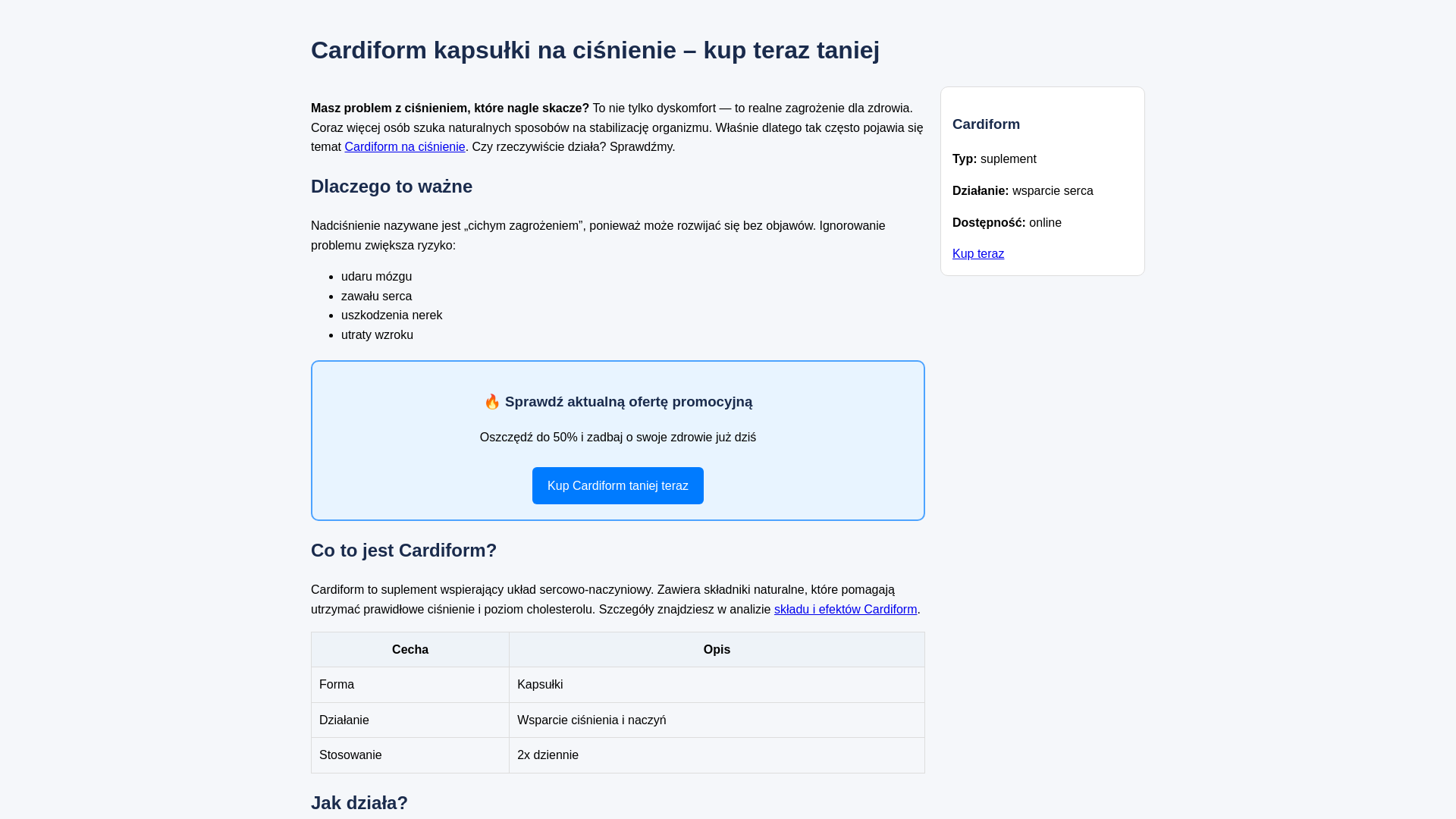Click the 'Co to jest Cardiform?' heading

point(403,551)
